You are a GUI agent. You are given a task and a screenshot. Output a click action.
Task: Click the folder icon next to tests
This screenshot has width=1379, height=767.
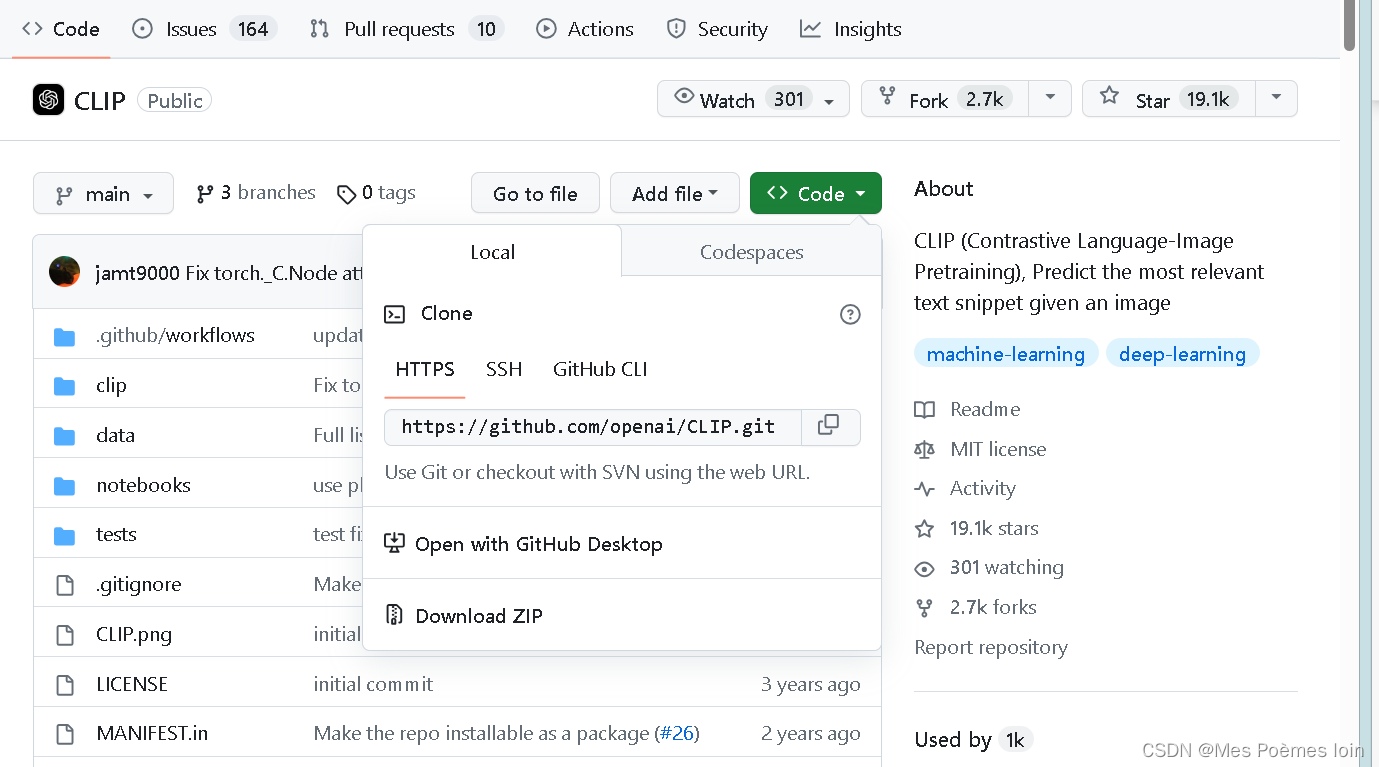click(x=65, y=536)
